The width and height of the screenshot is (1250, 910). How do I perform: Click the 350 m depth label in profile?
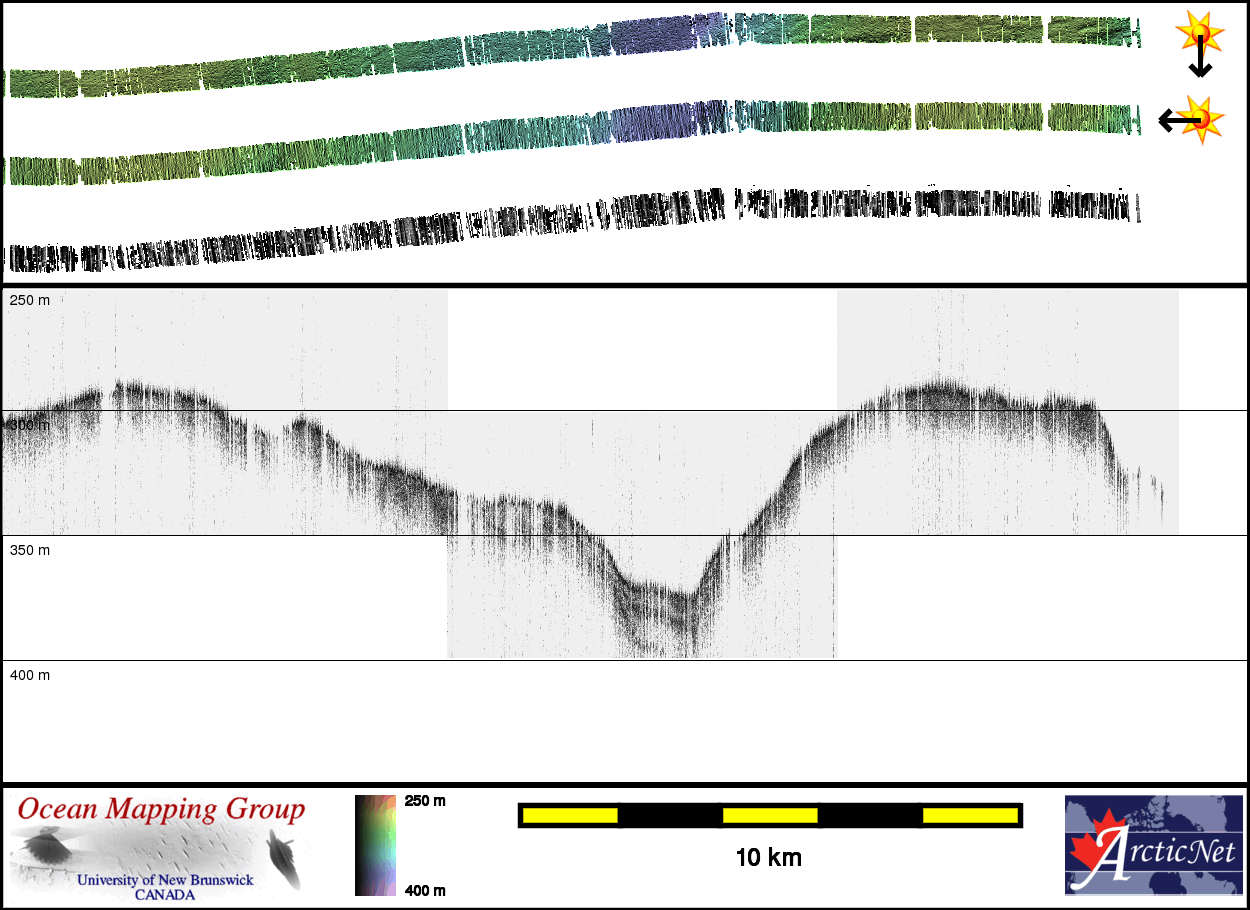tap(30, 550)
